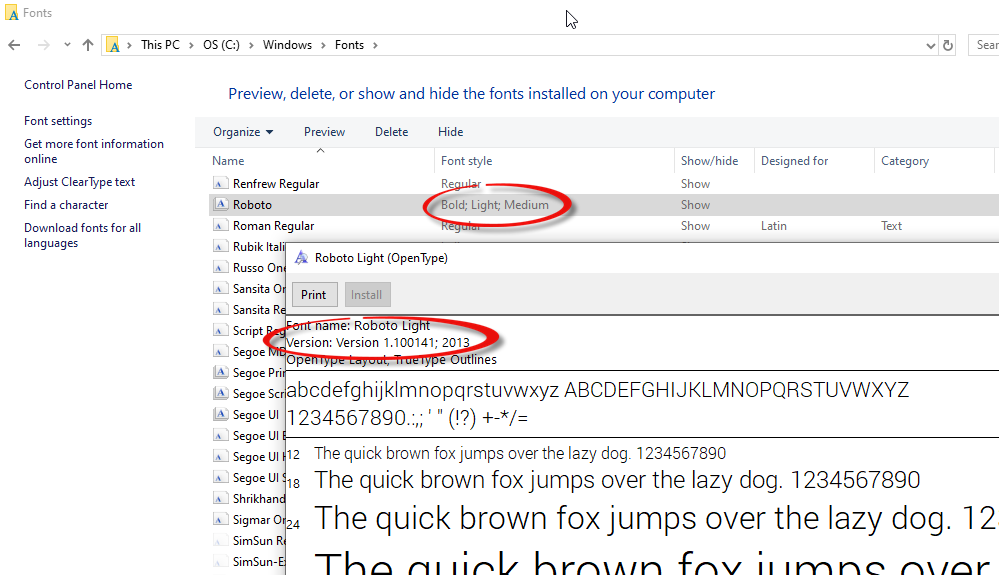Open Font settings link
Screen dimensions: 999x575
pos(58,121)
